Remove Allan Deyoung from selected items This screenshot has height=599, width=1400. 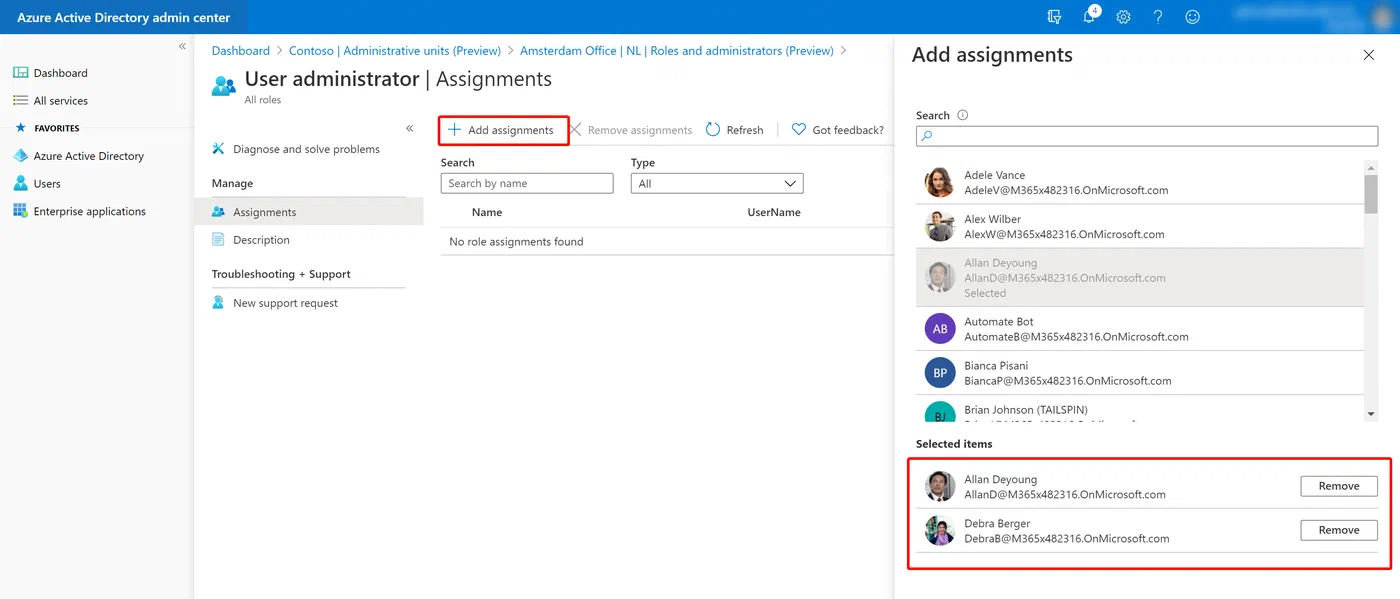coord(1339,486)
